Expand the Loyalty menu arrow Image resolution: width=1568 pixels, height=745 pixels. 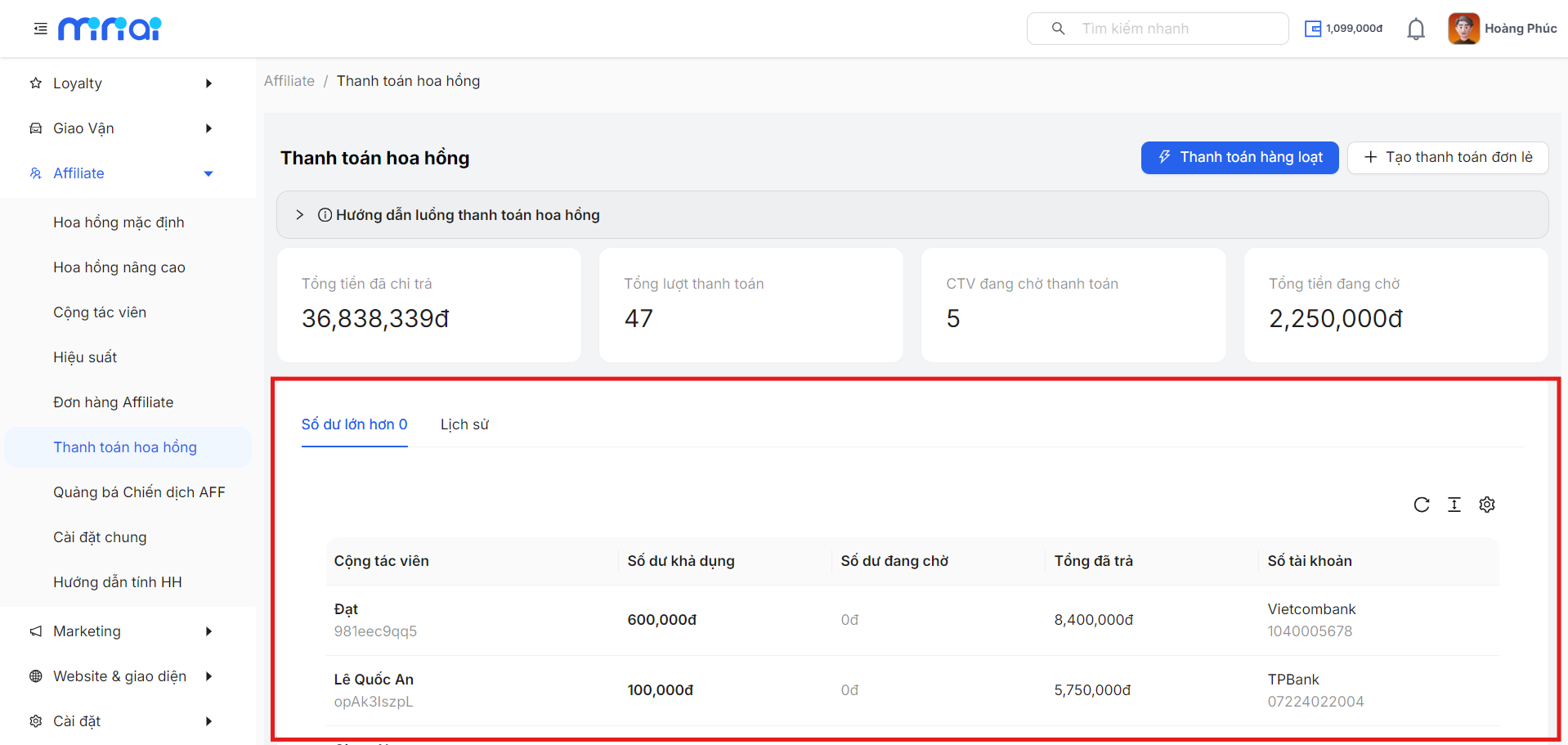pos(208,83)
